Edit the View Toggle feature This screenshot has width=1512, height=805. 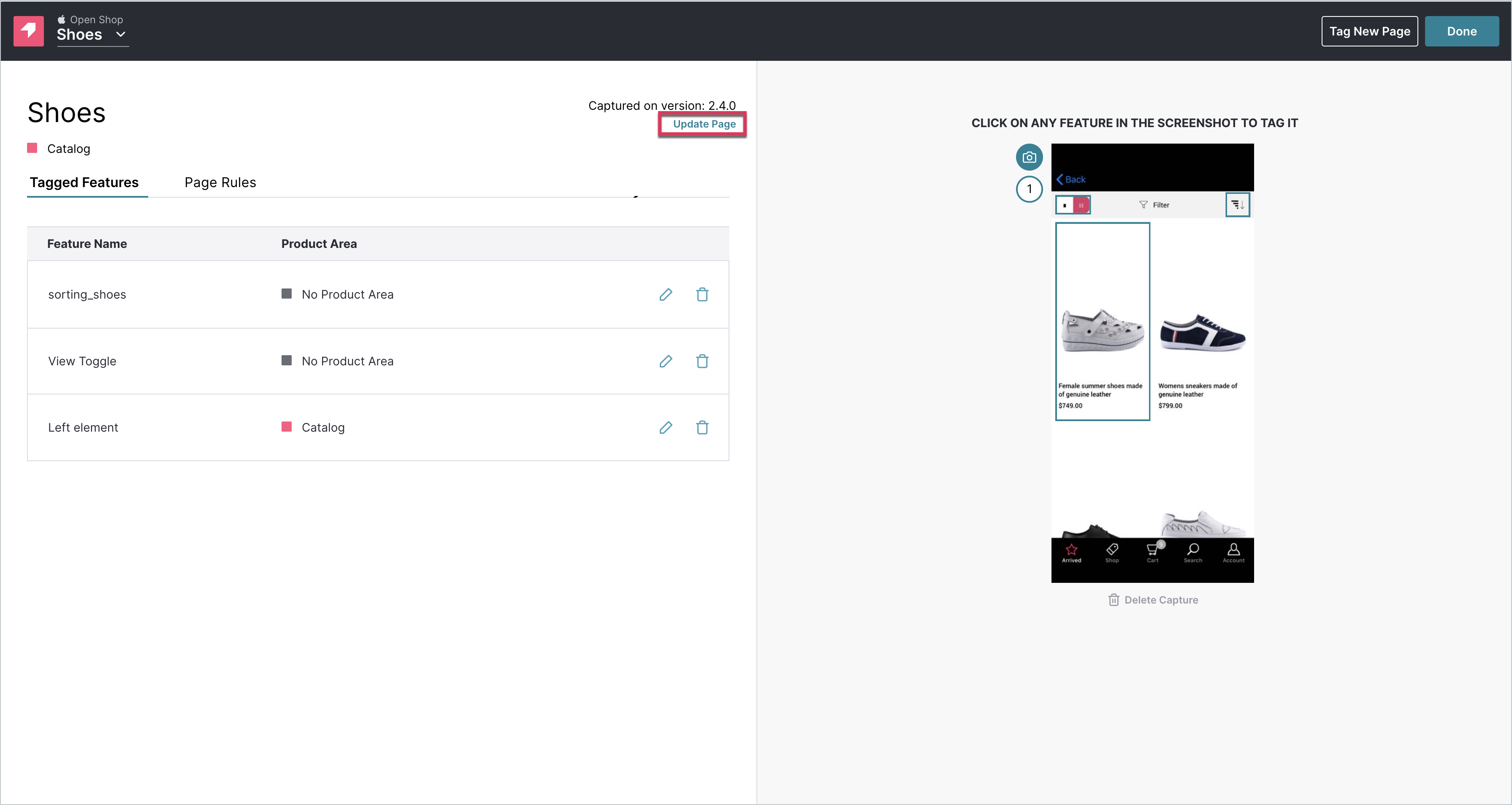pos(665,361)
